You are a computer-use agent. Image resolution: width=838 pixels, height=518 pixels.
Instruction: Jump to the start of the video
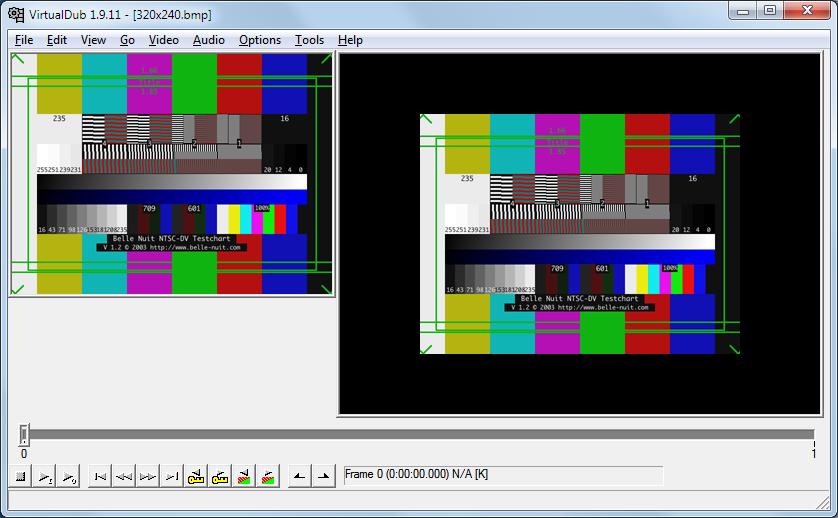pyautogui.click(x=100, y=476)
